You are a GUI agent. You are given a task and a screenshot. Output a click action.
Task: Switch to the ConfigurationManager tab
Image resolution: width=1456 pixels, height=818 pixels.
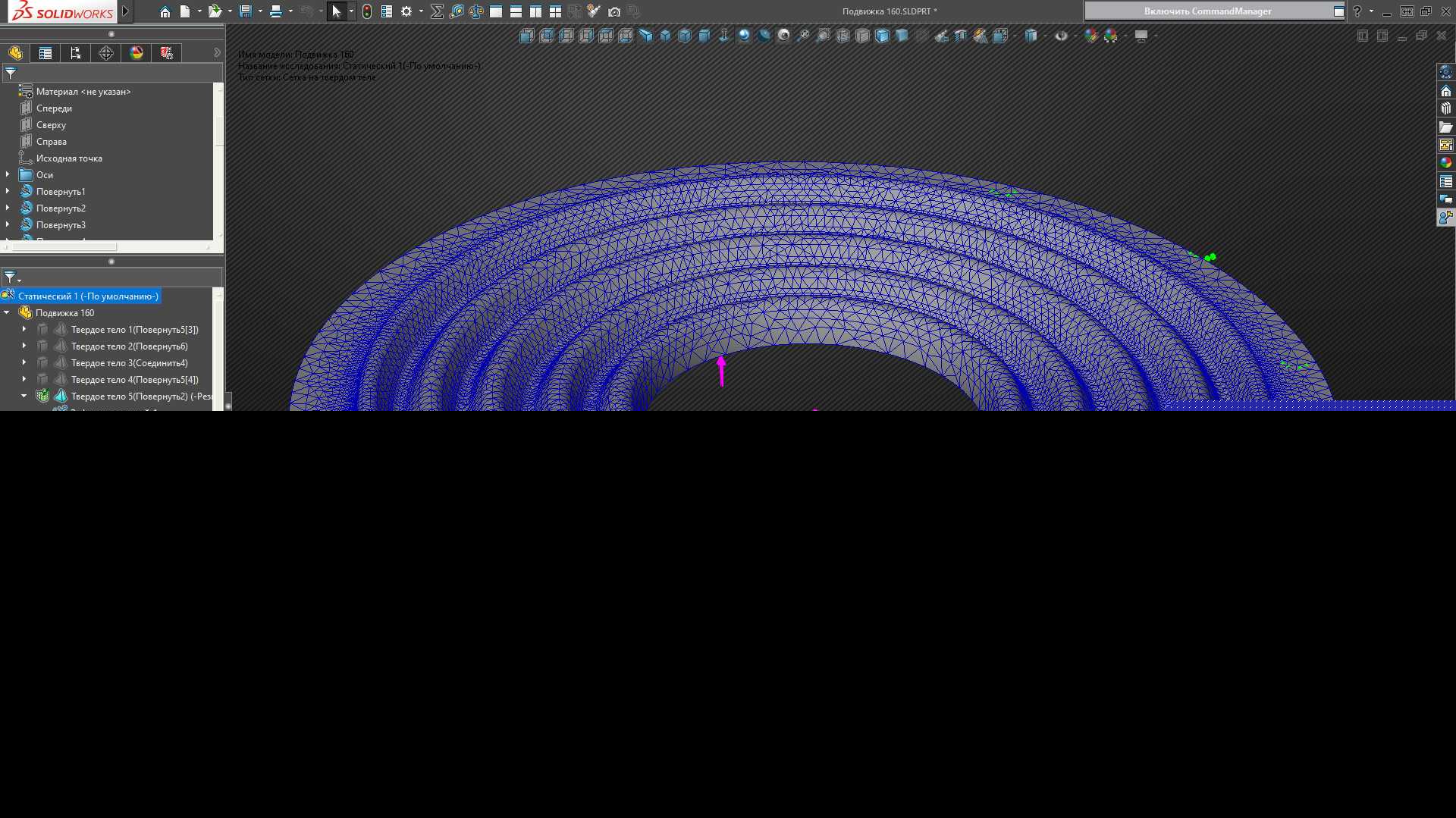click(x=76, y=52)
